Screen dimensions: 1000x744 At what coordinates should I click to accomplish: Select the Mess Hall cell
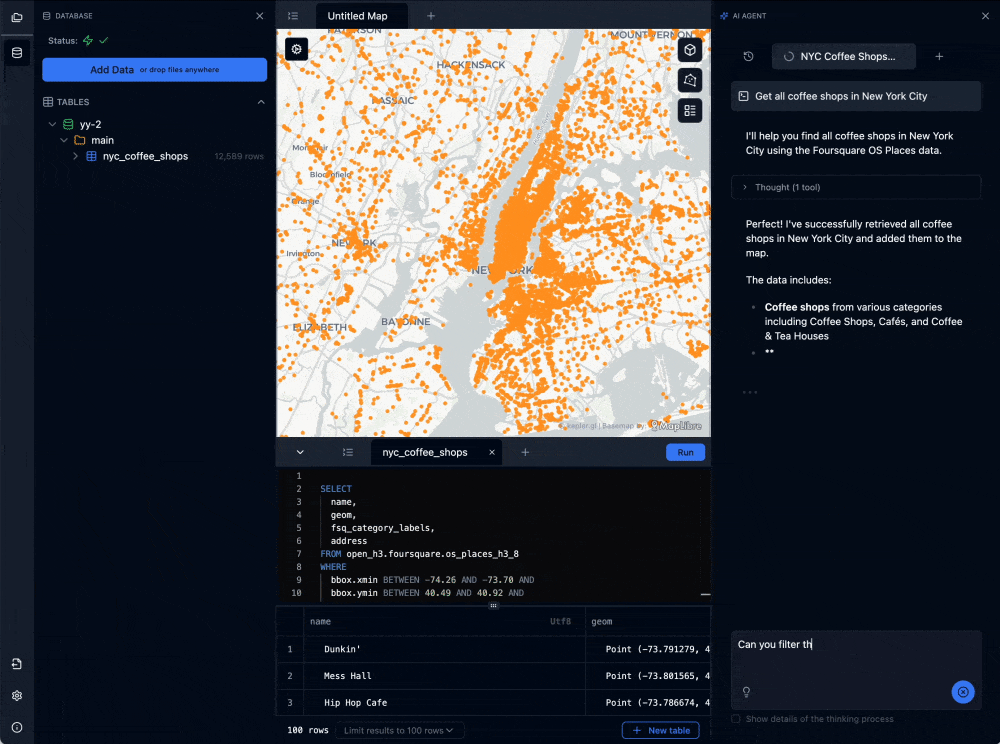tap(445, 676)
